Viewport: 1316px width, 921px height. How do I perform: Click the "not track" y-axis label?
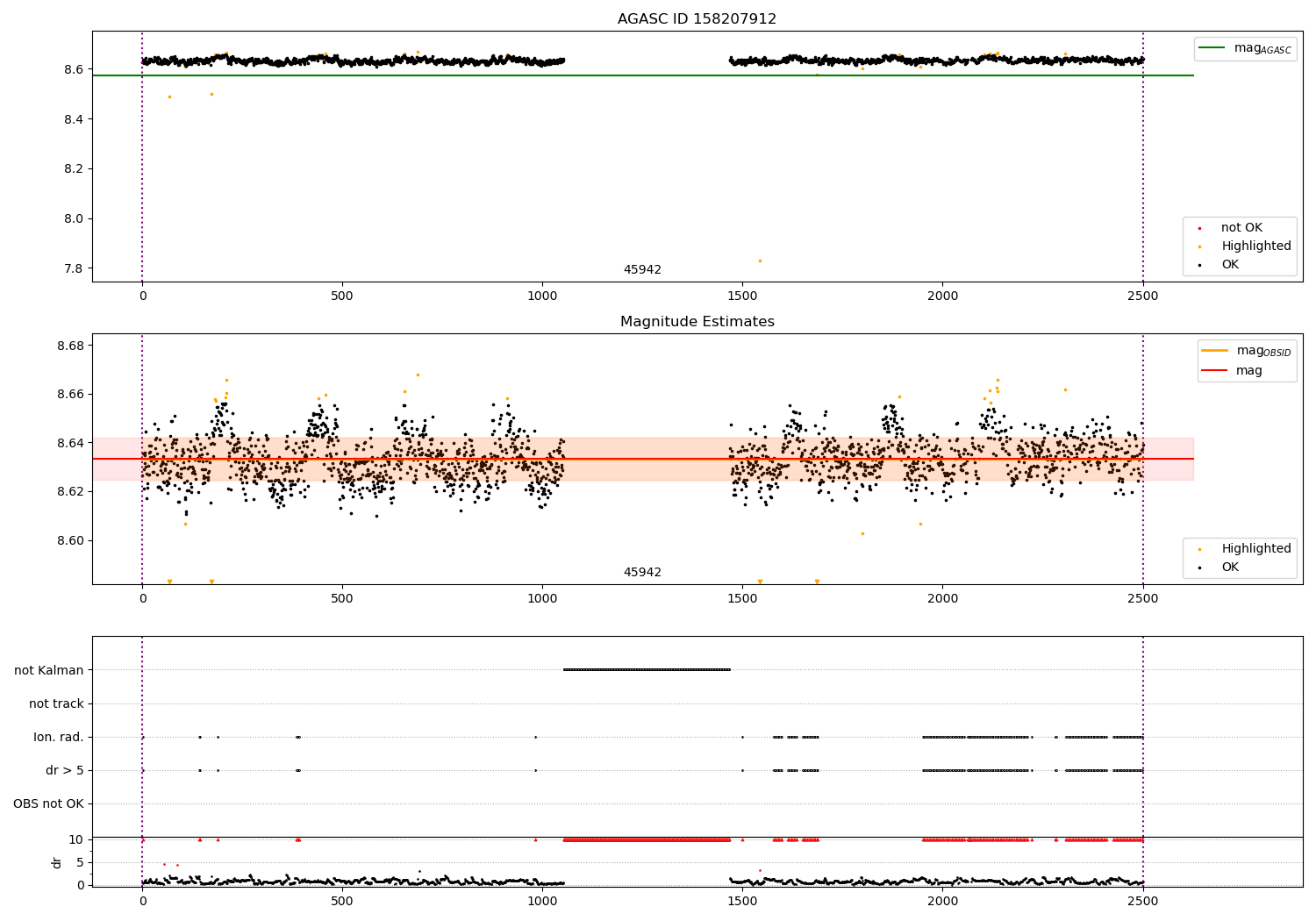(x=56, y=704)
